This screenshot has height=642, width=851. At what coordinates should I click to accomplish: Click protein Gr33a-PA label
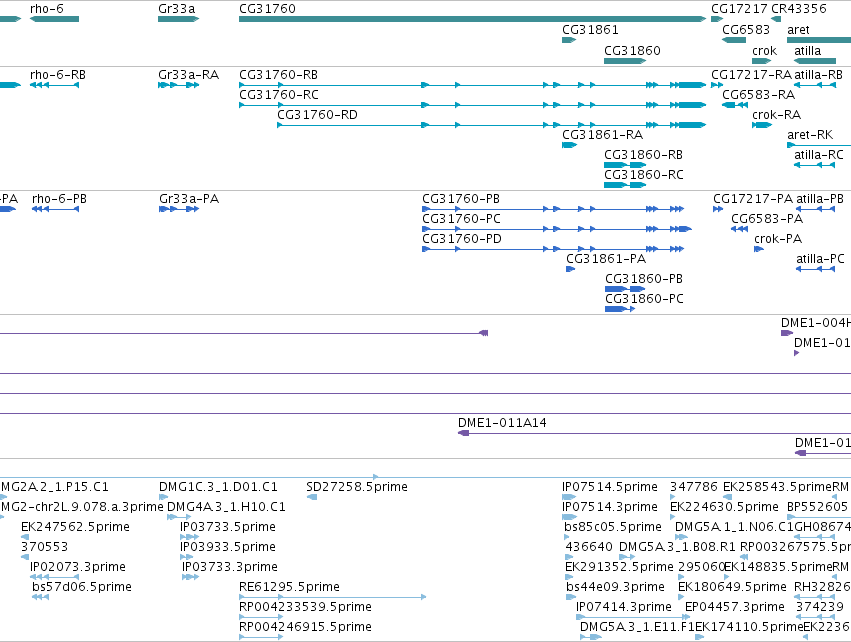tap(189, 199)
